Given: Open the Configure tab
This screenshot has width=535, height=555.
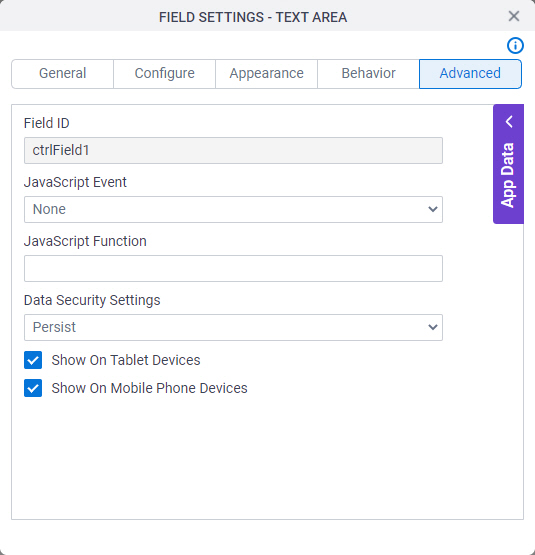Looking at the screenshot, I should (165, 74).
